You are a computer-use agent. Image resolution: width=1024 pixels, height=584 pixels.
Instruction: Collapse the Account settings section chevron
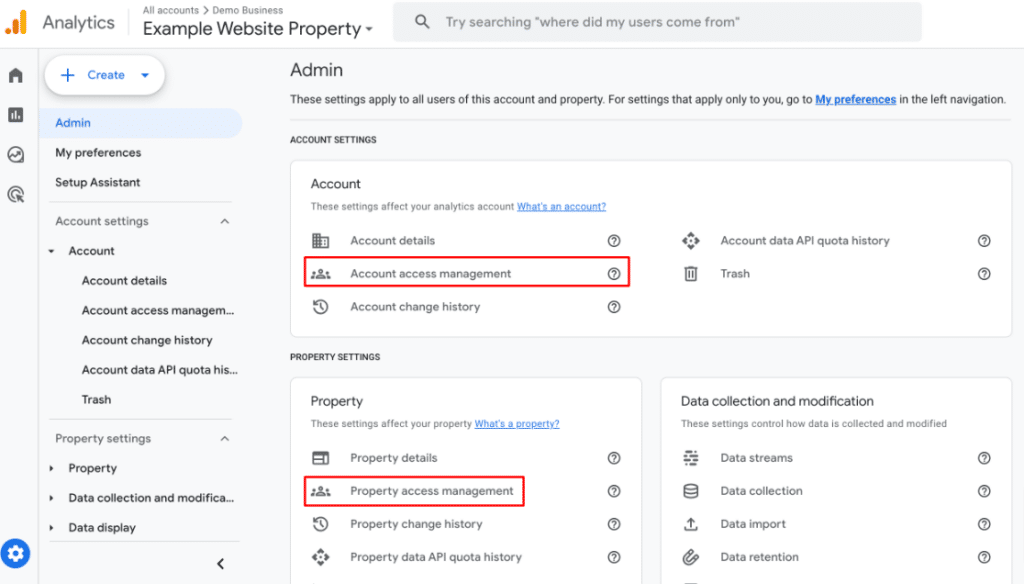(x=227, y=221)
